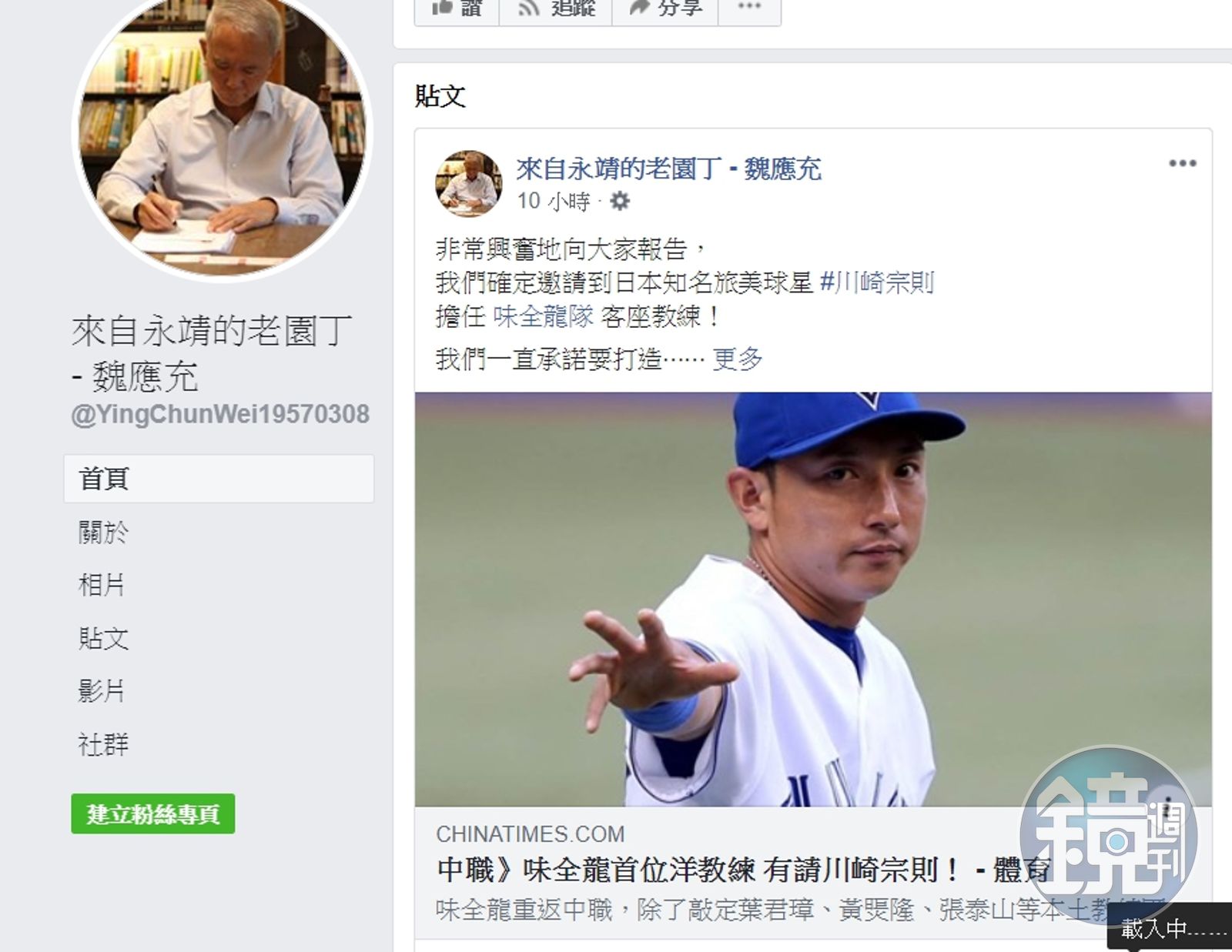
Task: Click the 10 小時 post timestamp
Action: tap(554, 202)
